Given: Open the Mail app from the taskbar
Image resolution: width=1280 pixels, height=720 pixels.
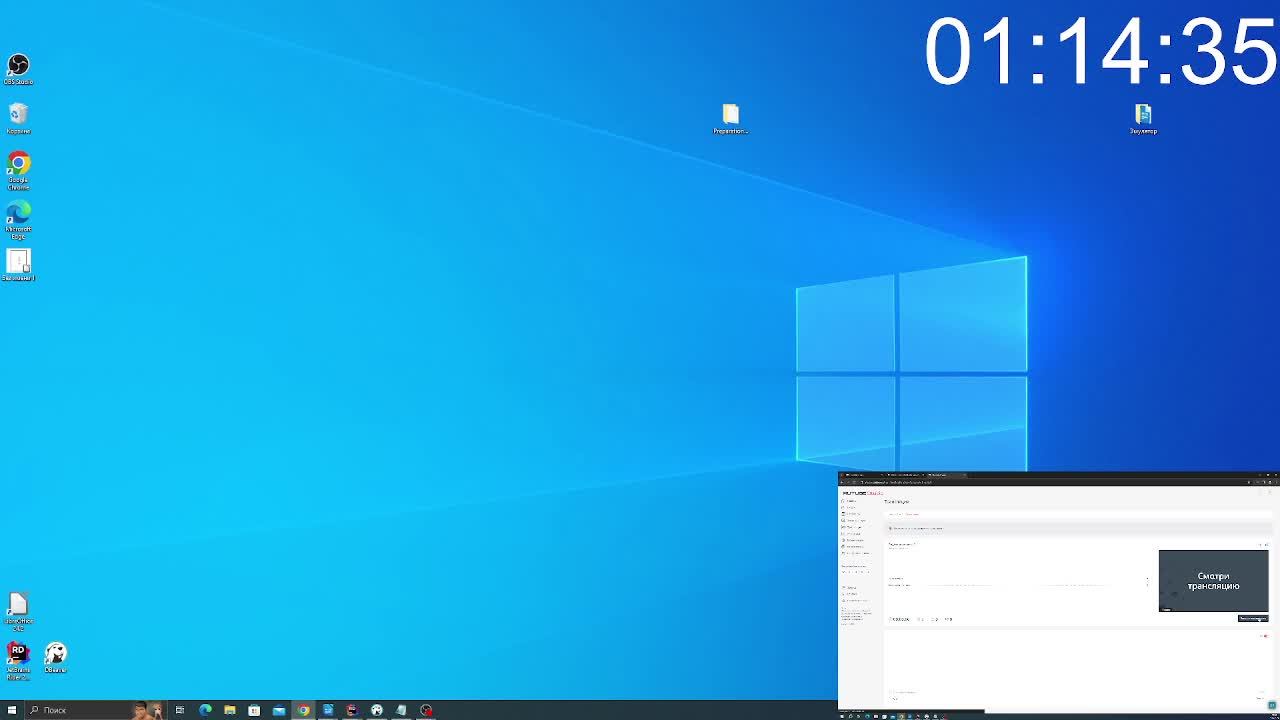Looking at the screenshot, I should (278, 710).
